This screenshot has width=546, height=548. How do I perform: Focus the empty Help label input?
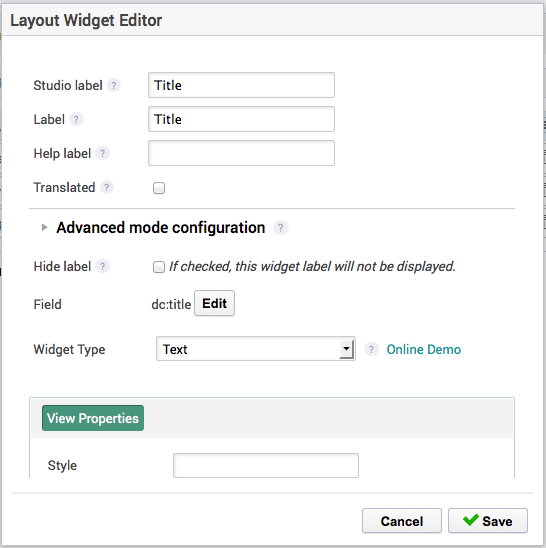[x=242, y=153]
